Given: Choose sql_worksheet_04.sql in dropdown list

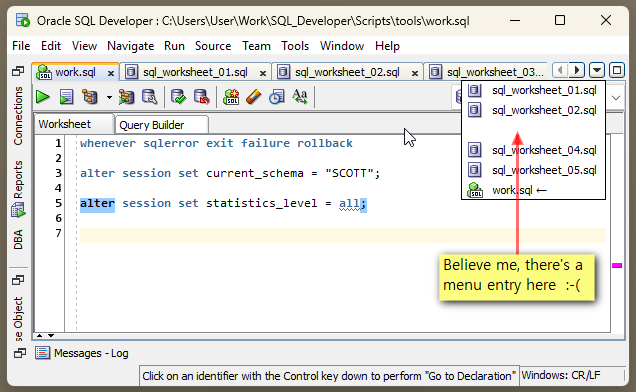Looking at the screenshot, I should (x=533, y=150).
